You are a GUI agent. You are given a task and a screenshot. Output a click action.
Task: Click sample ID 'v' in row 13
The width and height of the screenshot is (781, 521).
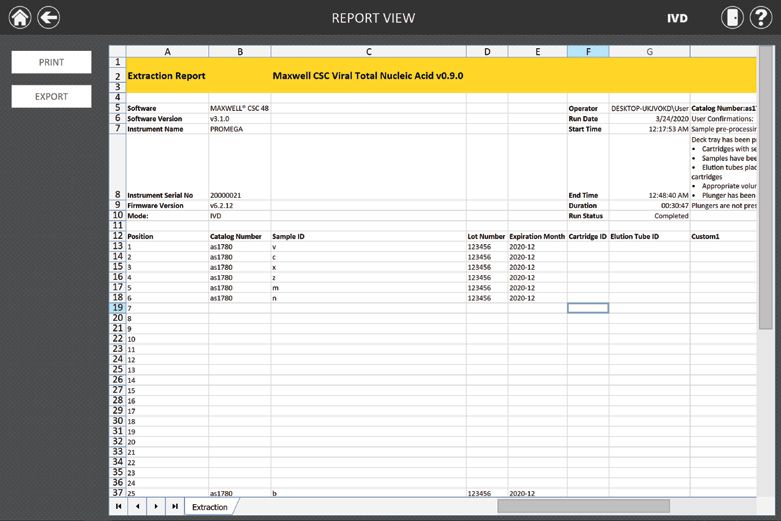(369, 247)
